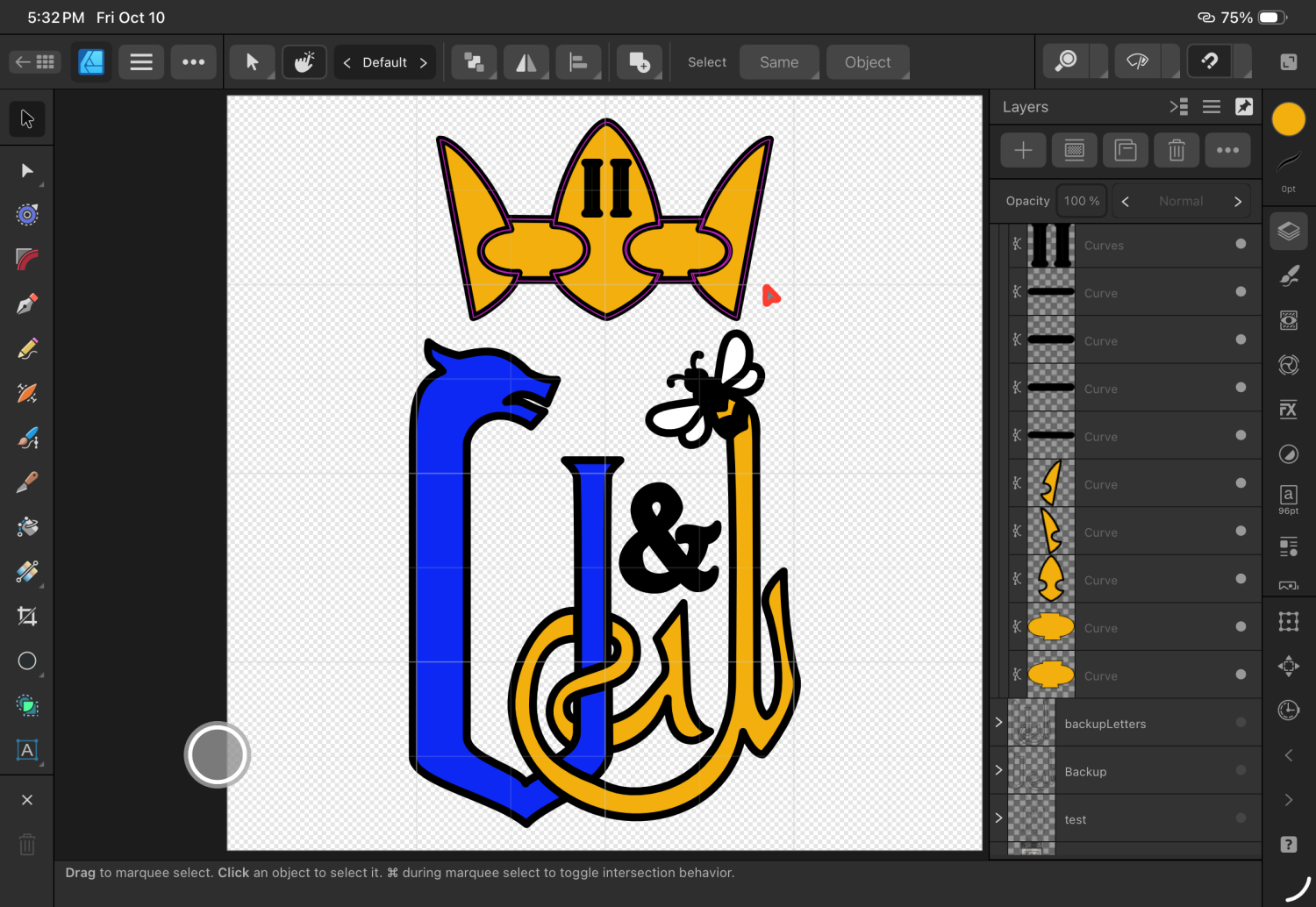Pick the Ellipse shape tool
The image size is (1316, 907).
pos(27,661)
